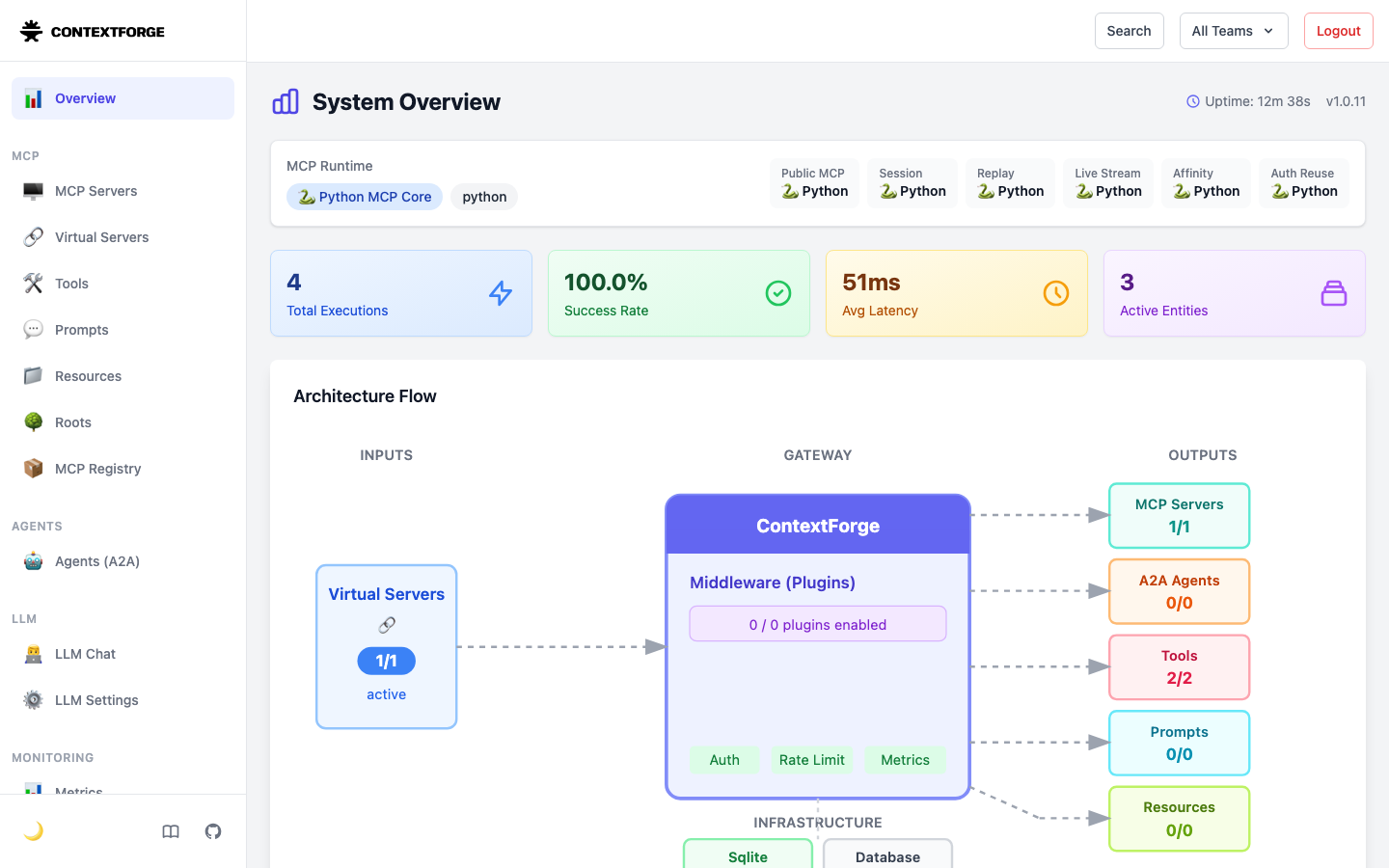The image size is (1389, 868).
Task: Click the MCP Servers 1/1 output node
Action: coord(1179,516)
